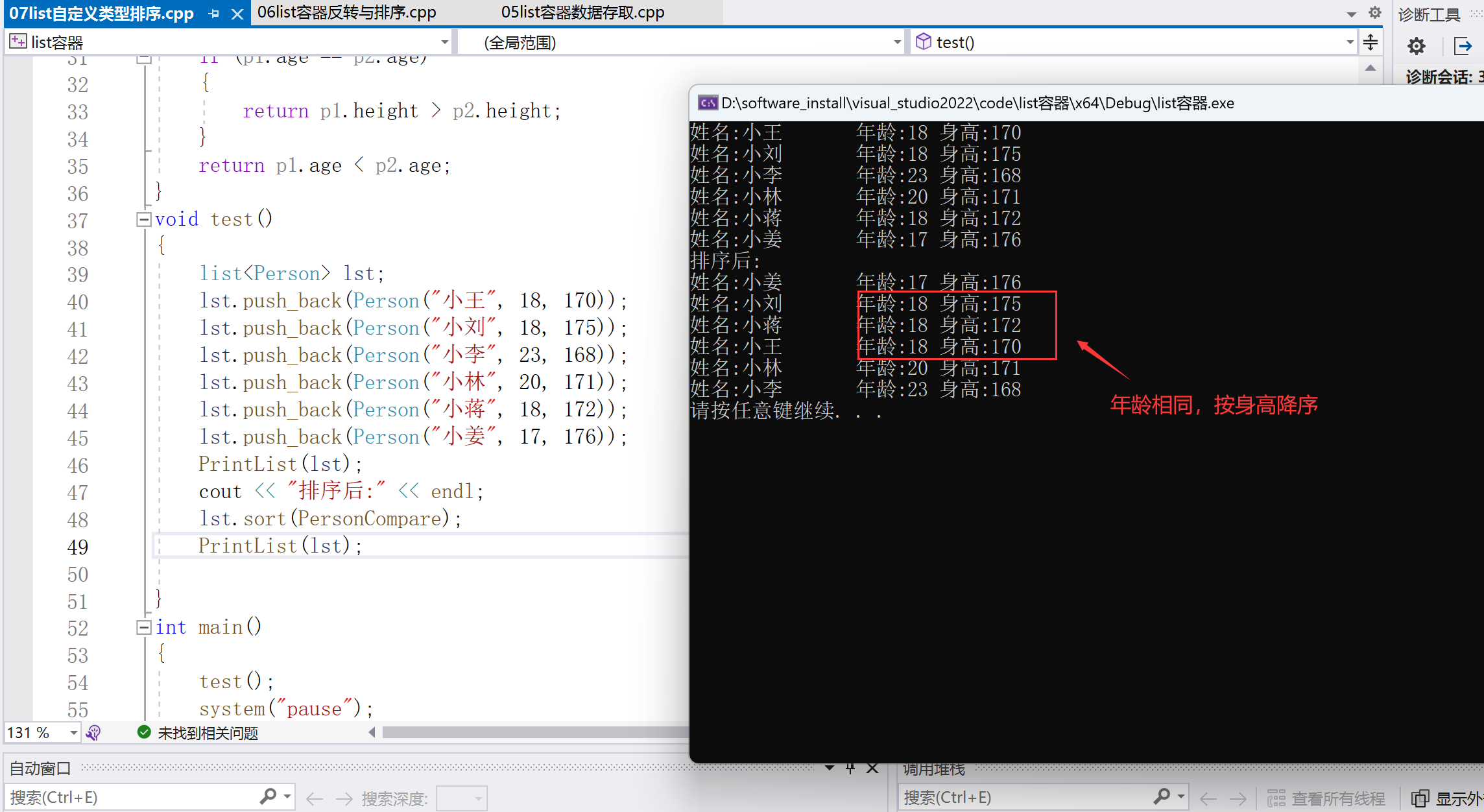Close the 07list自定义类型排序.cpp tab
1484x812 pixels.
coord(237,14)
